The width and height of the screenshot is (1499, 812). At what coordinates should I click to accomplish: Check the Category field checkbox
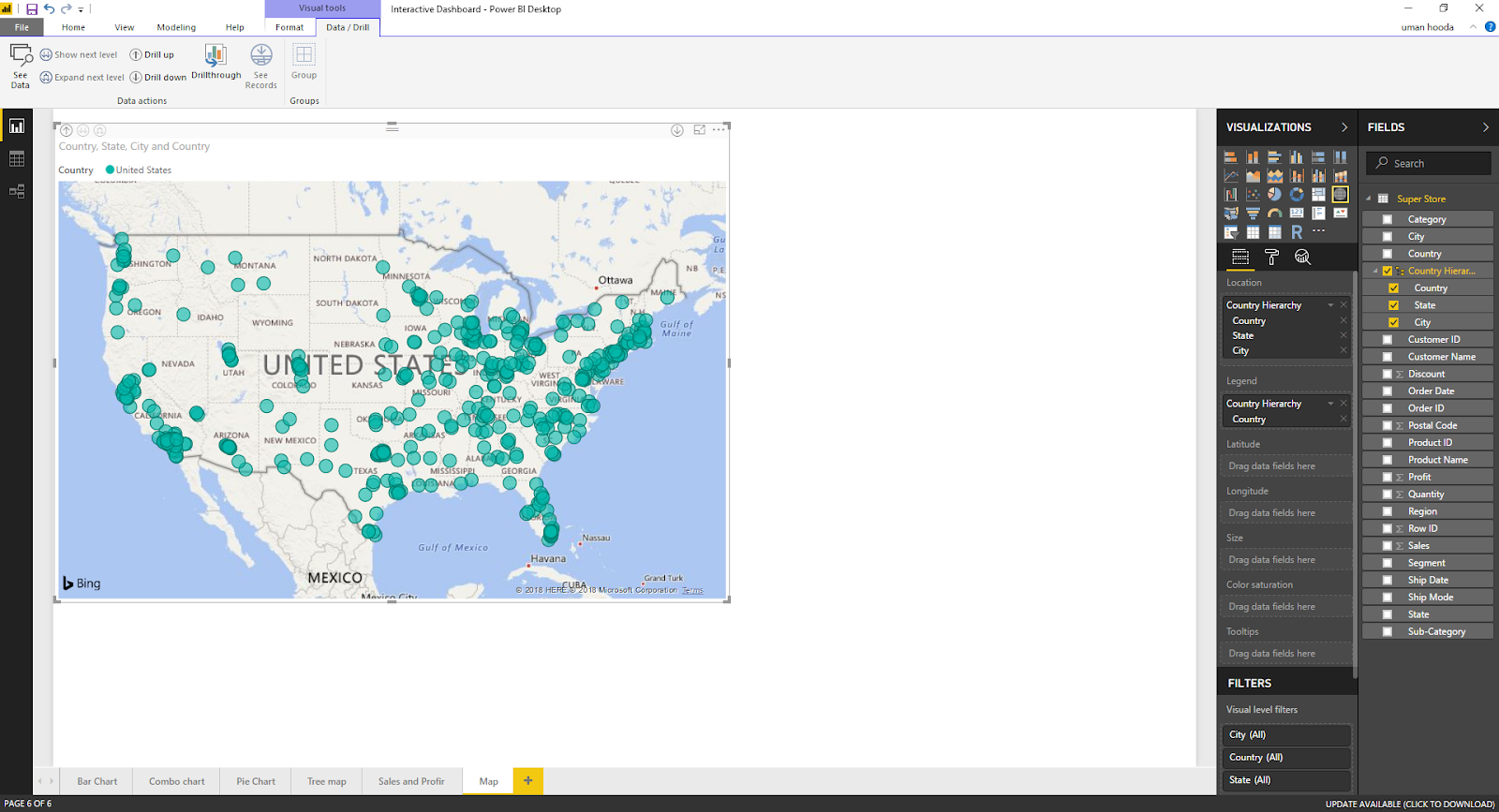pyautogui.click(x=1388, y=219)
